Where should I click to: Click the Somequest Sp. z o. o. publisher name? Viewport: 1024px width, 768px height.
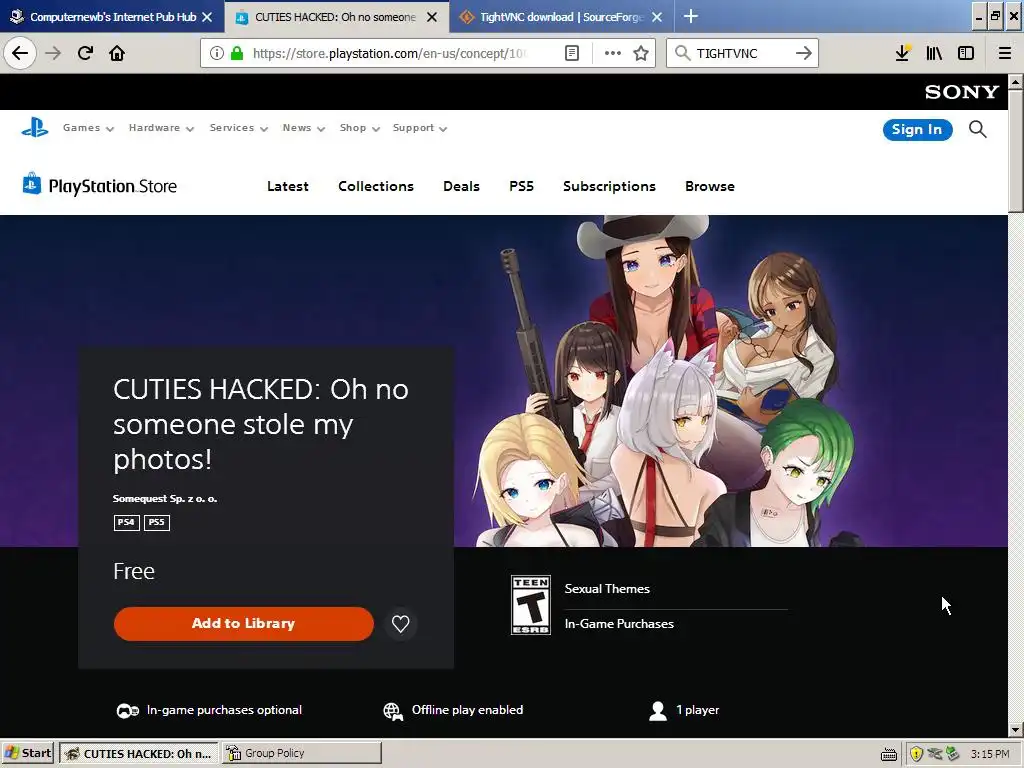[165, 498]
